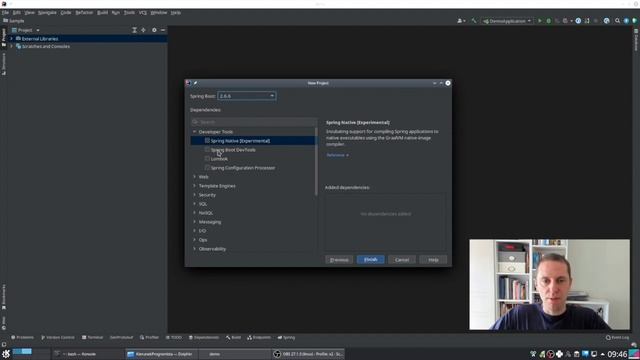Expand the Web dependency category
The height and width of the screenshot is (360, 640).
194,177
